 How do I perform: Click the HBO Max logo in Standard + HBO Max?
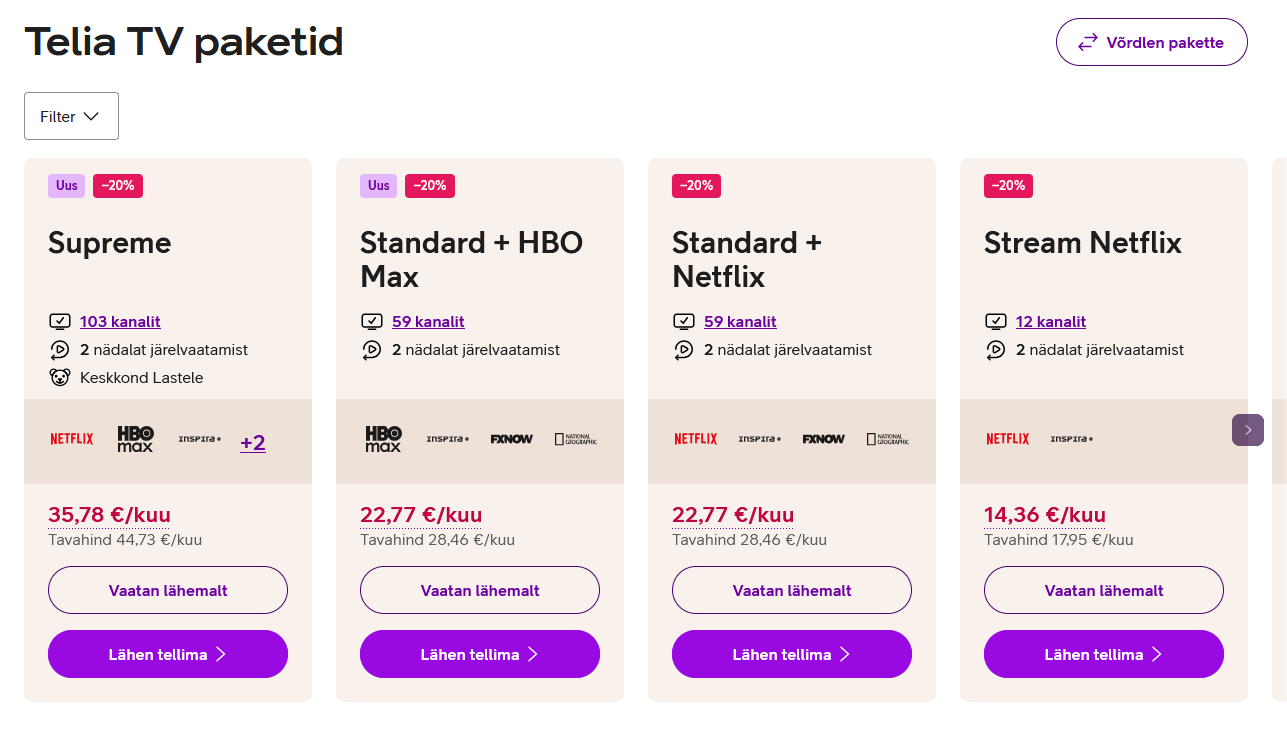[383, 439]
